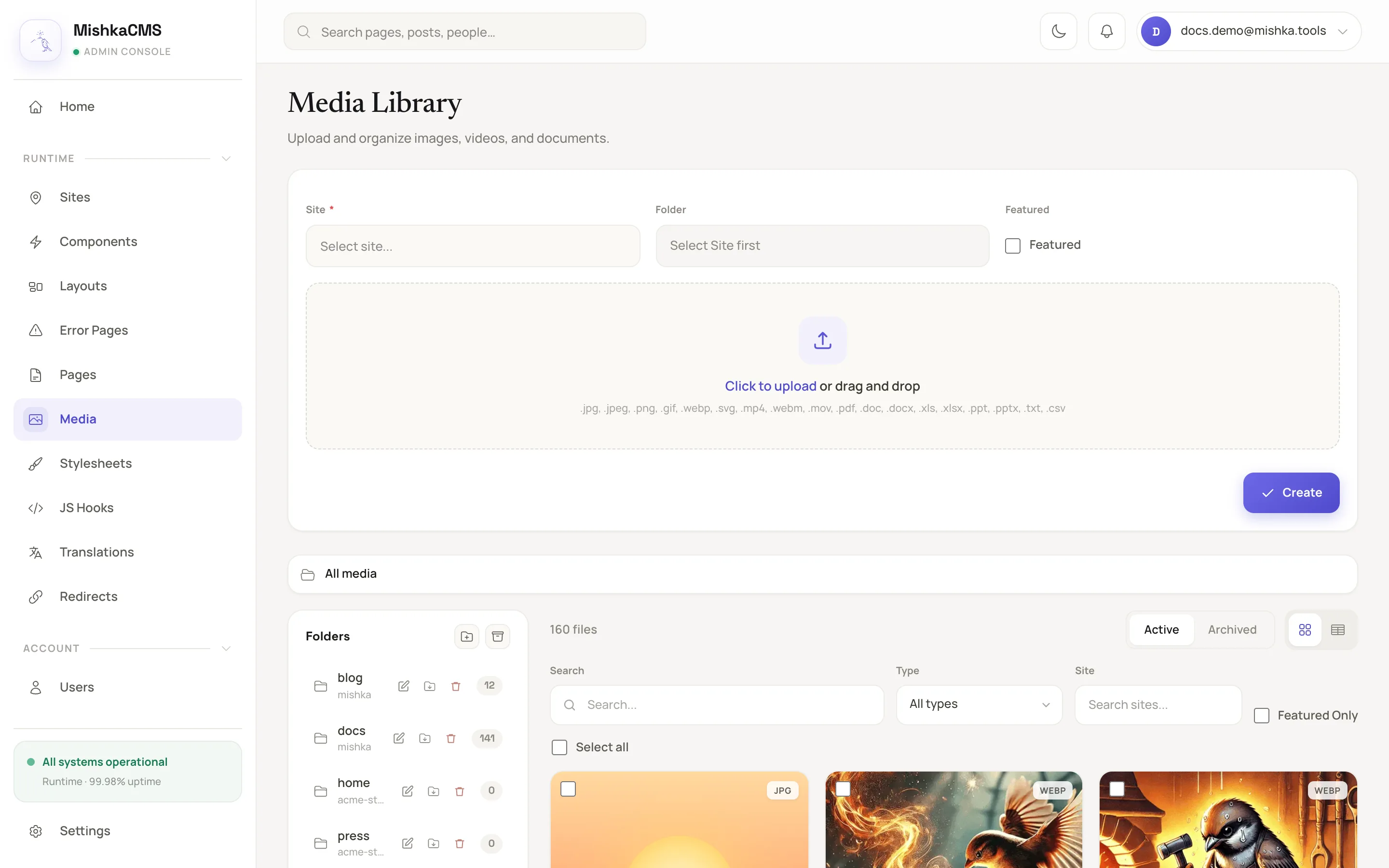1389x868 pixels.
Task: Open Settings in sidebar
Action: tap(127, 831)
